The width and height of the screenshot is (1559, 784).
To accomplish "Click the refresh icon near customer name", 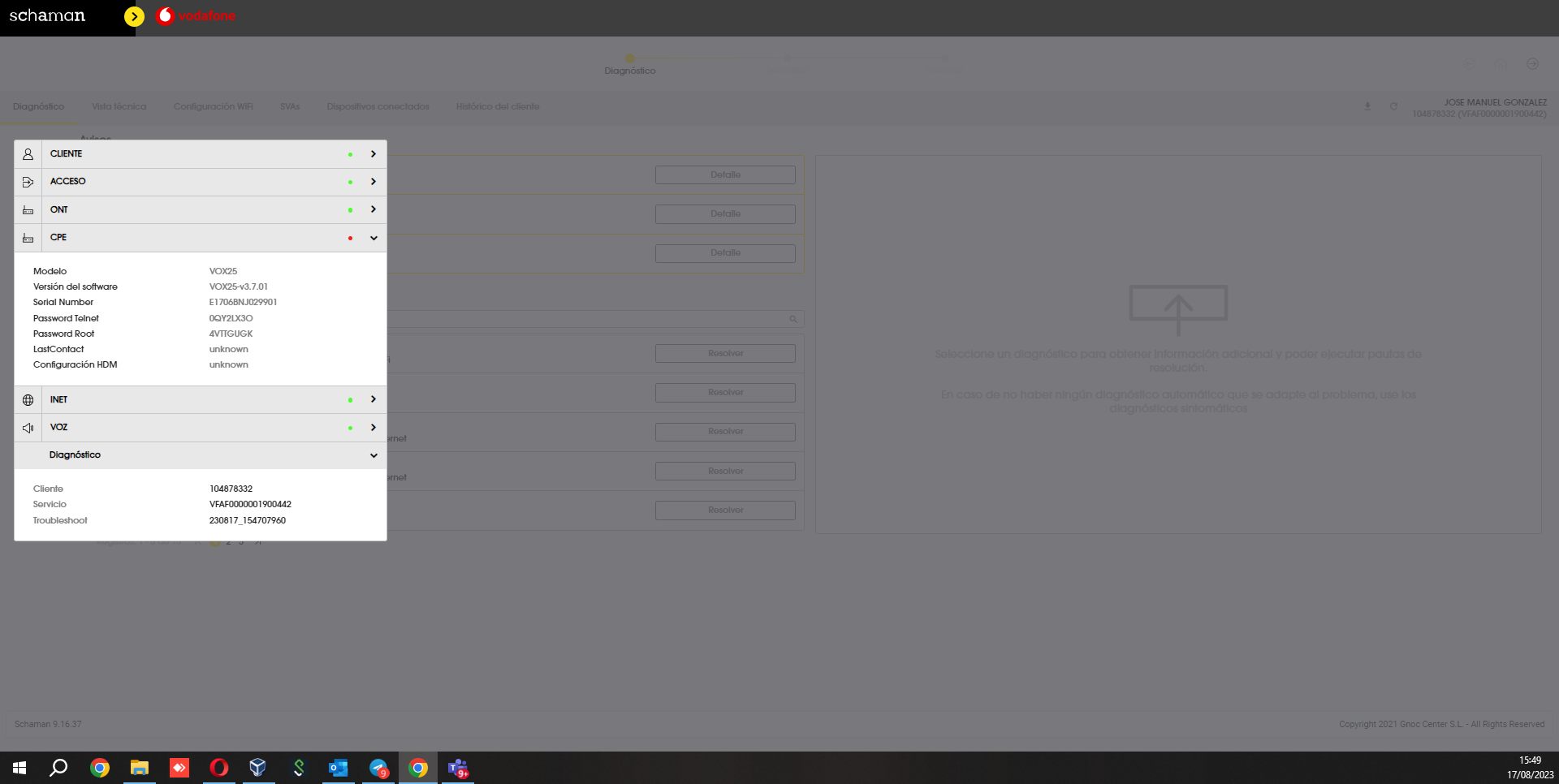I will [x=1393, y=106].
